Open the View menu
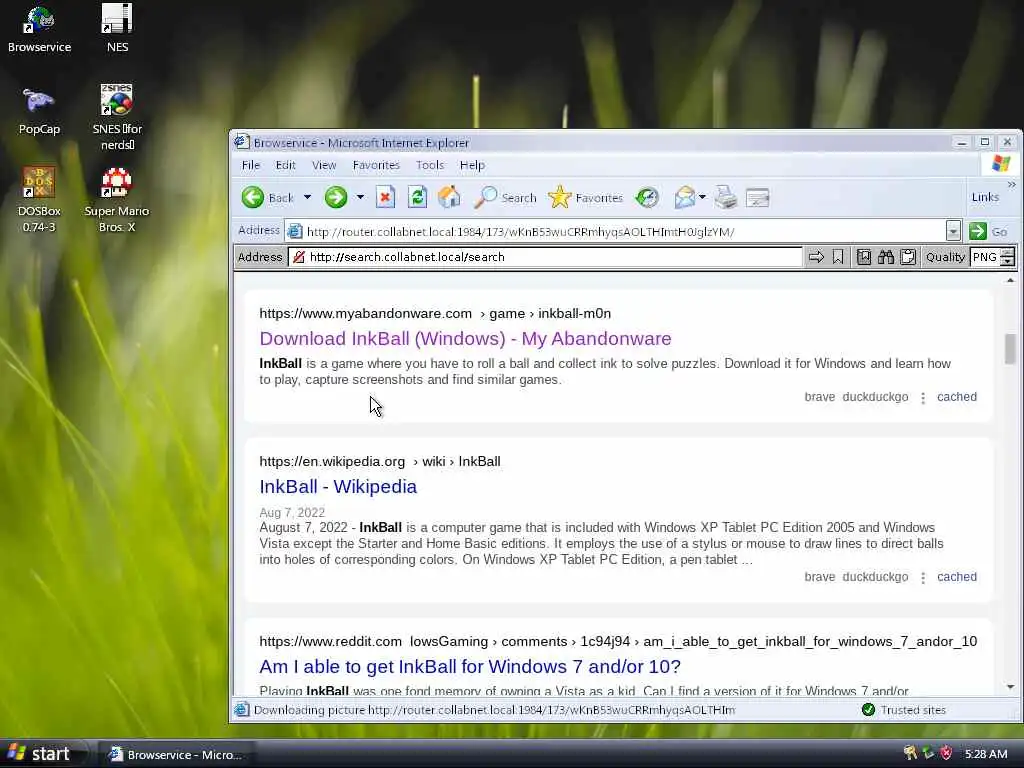 pos(324,165)
